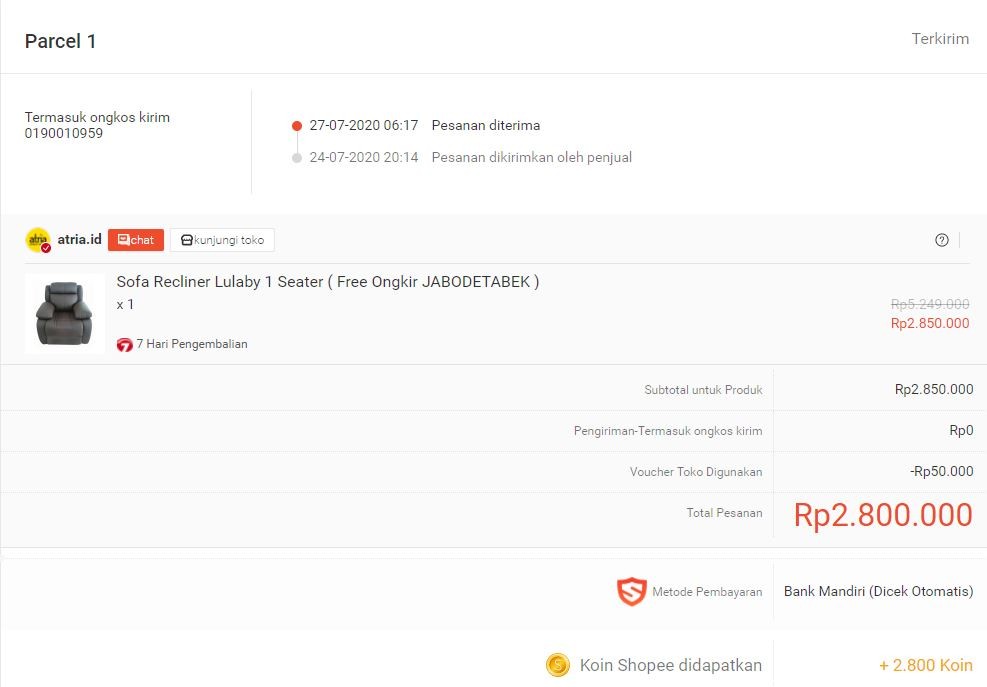Click the tracking number 0190010959
987x687 pixels.
[64, 133]
